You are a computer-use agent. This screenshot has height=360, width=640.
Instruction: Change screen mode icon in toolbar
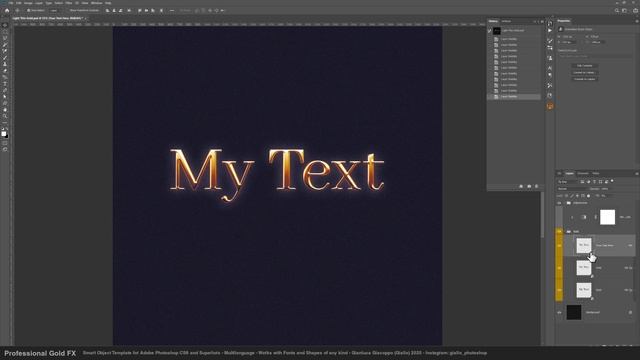5,150
